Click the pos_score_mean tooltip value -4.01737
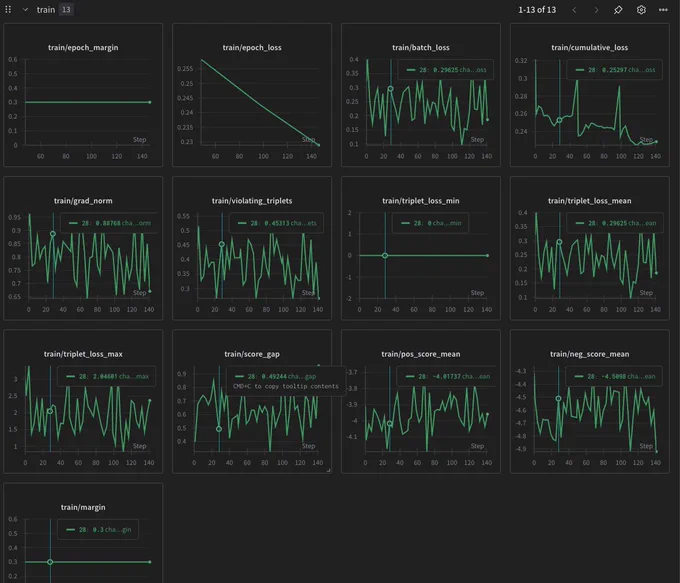This screenshot has height=583, width=680. 446,376
